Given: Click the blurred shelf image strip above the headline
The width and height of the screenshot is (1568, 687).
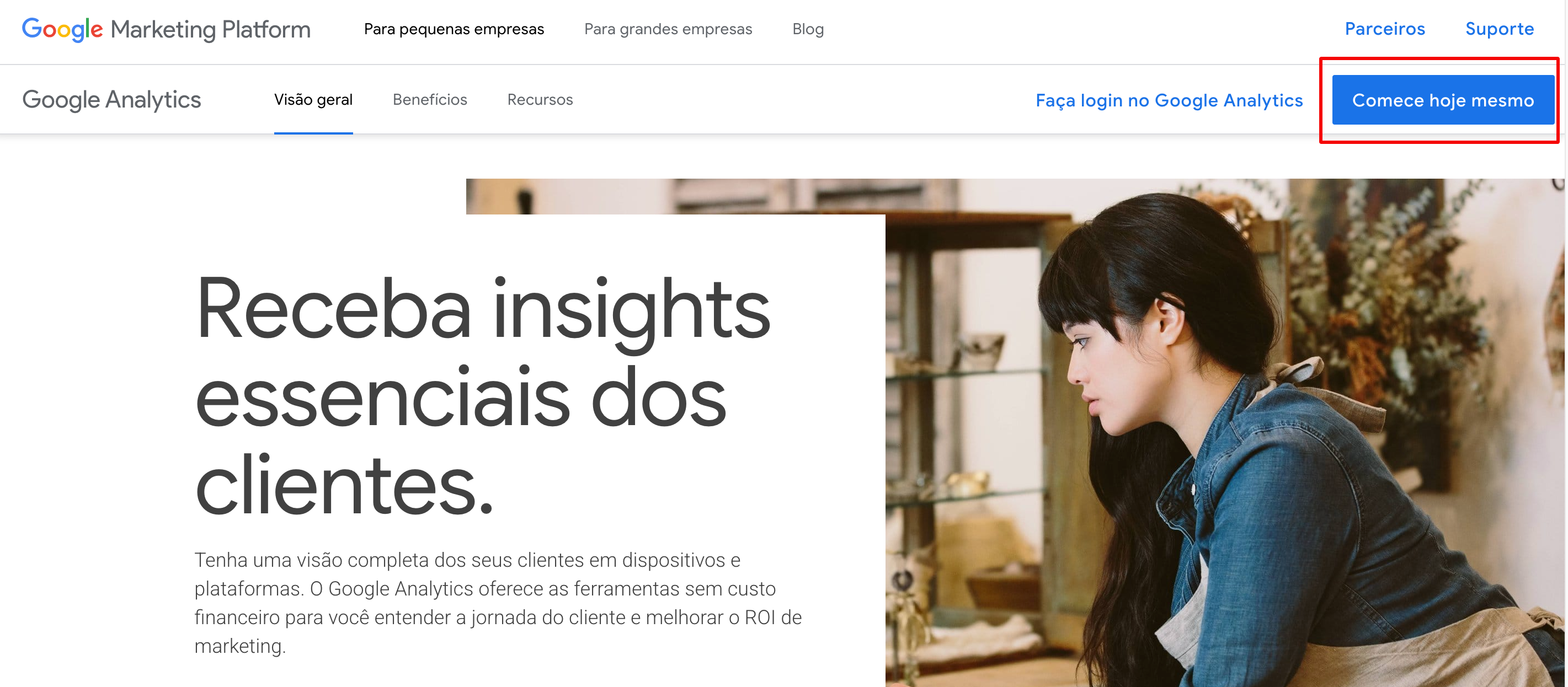Looking at the screenshot, I should pos(676,196).
